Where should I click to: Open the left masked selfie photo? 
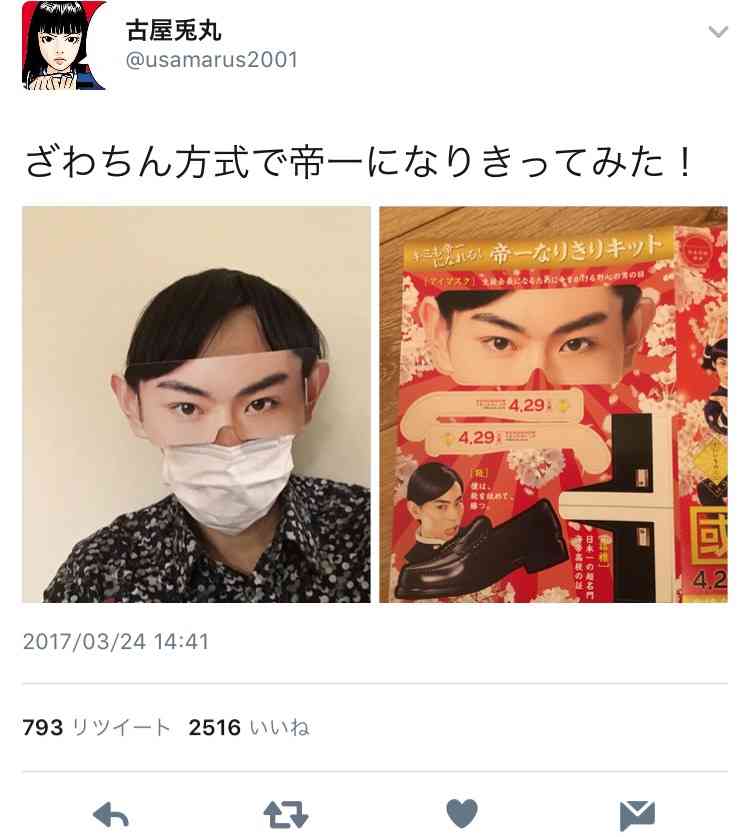click(196, 404)
